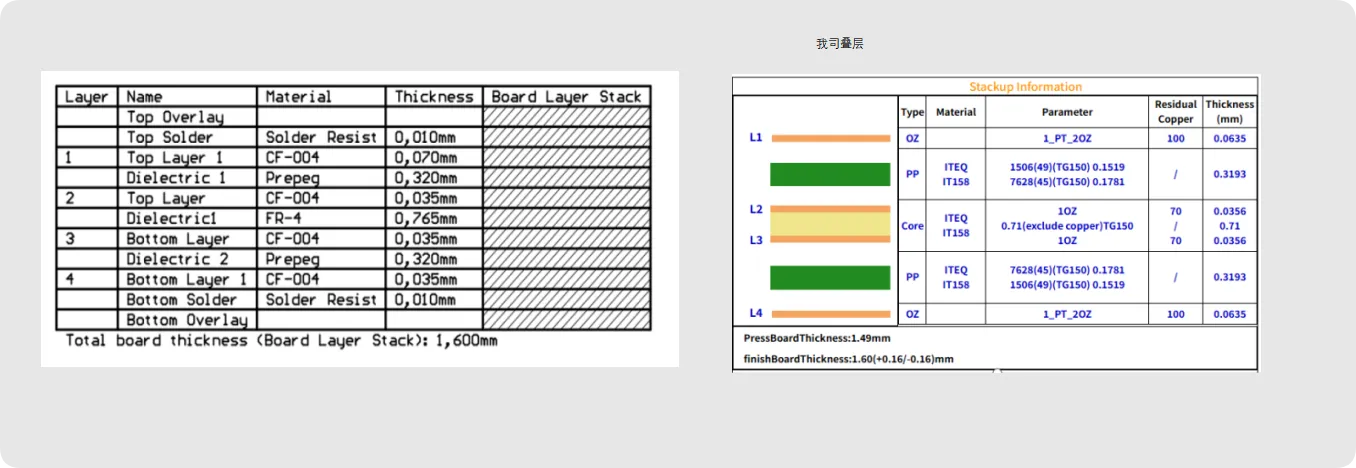Select the "Material" header in left table
The height and width of the screenshot is (468, 1356).
[298, 97]
